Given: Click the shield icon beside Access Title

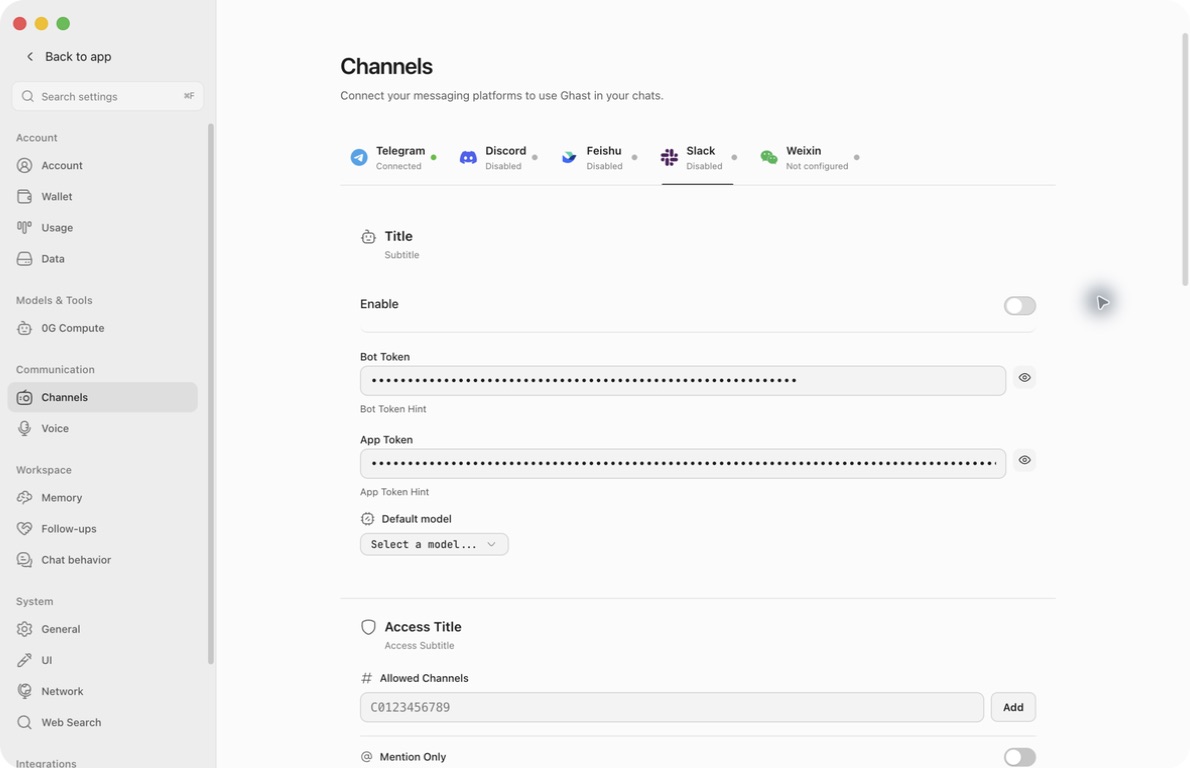Looking at the screenshot, I should 368,627.
